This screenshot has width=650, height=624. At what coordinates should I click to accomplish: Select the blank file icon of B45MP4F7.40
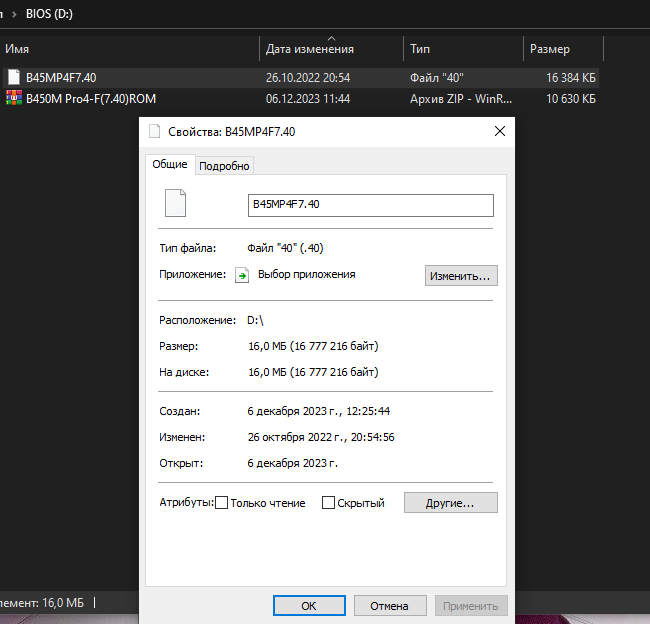[x=14, y=78]
